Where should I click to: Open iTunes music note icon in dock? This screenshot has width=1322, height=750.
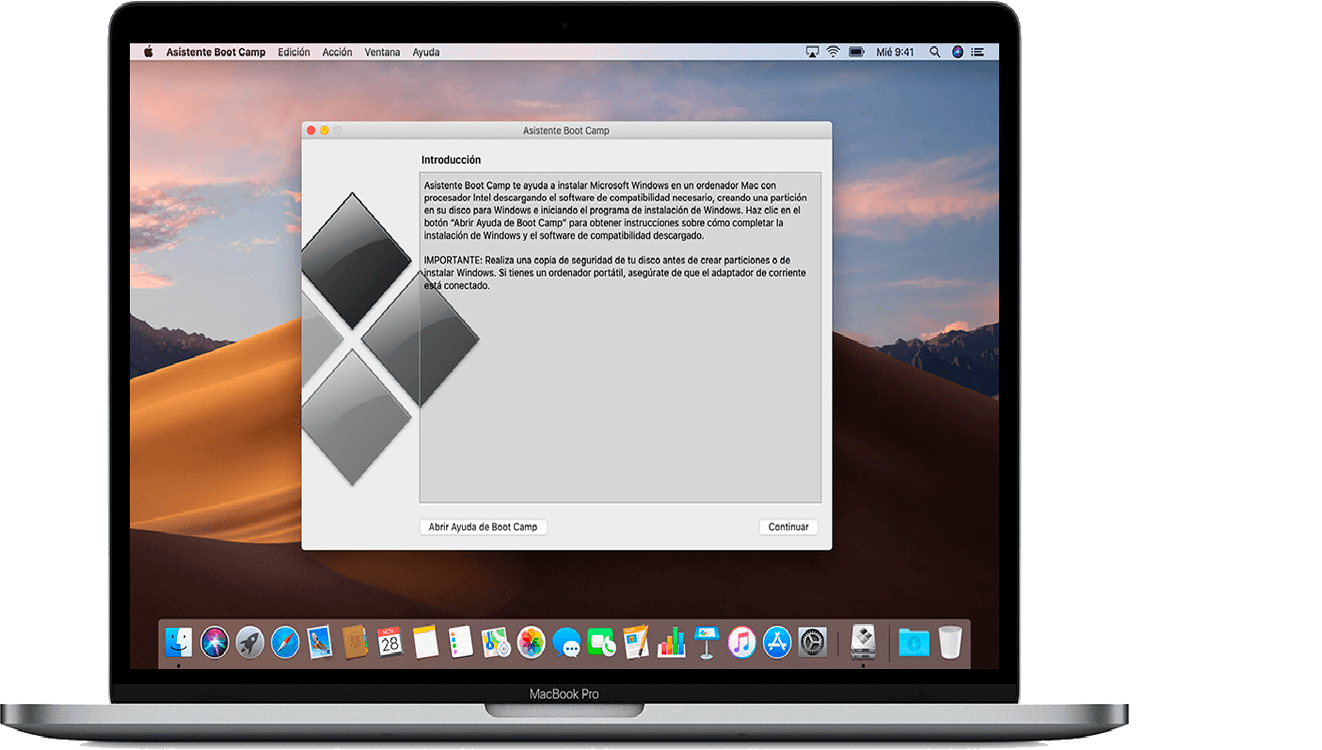742,642
